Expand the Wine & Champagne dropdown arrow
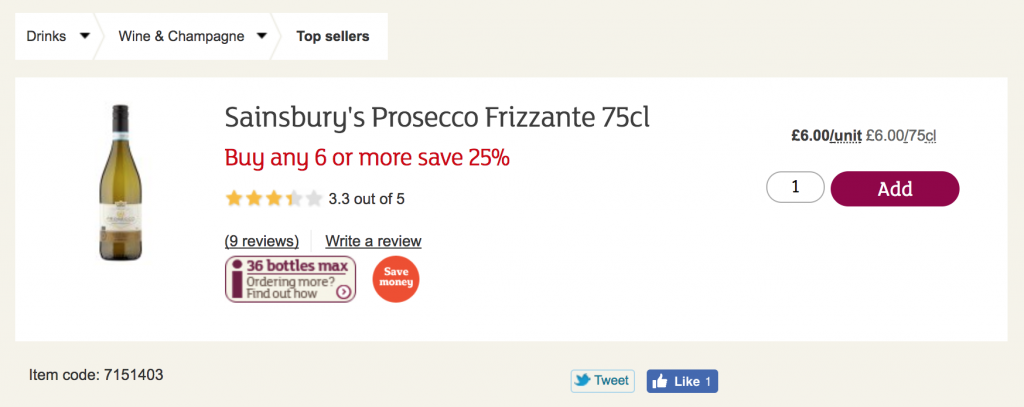 coord(262,37)
